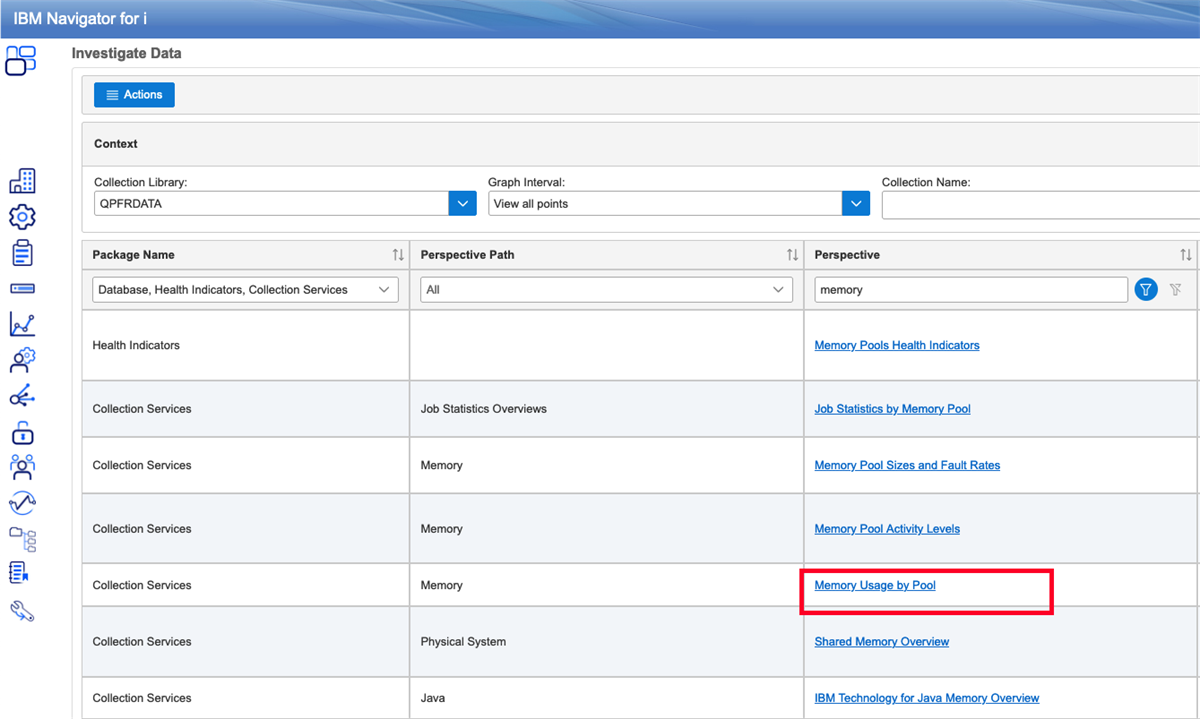The width and height of the screenshot is (1200, 719).
Task: Open the Actions menu button
Action: (134, 95)
